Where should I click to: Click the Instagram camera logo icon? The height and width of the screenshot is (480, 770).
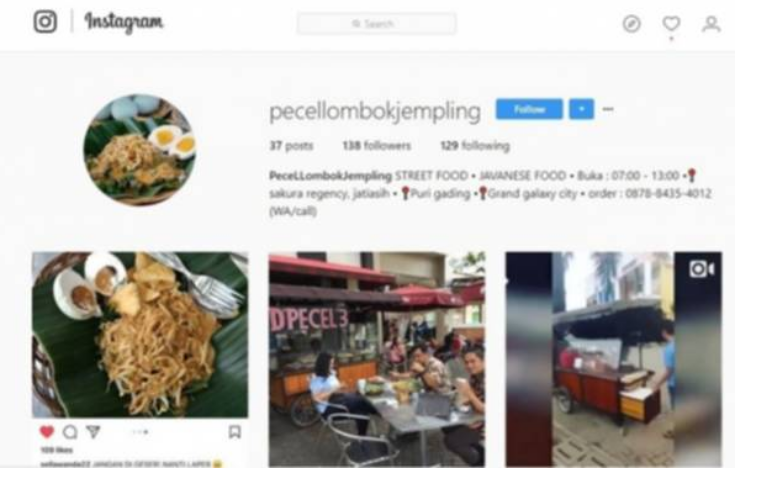click(x=45, y=22)
